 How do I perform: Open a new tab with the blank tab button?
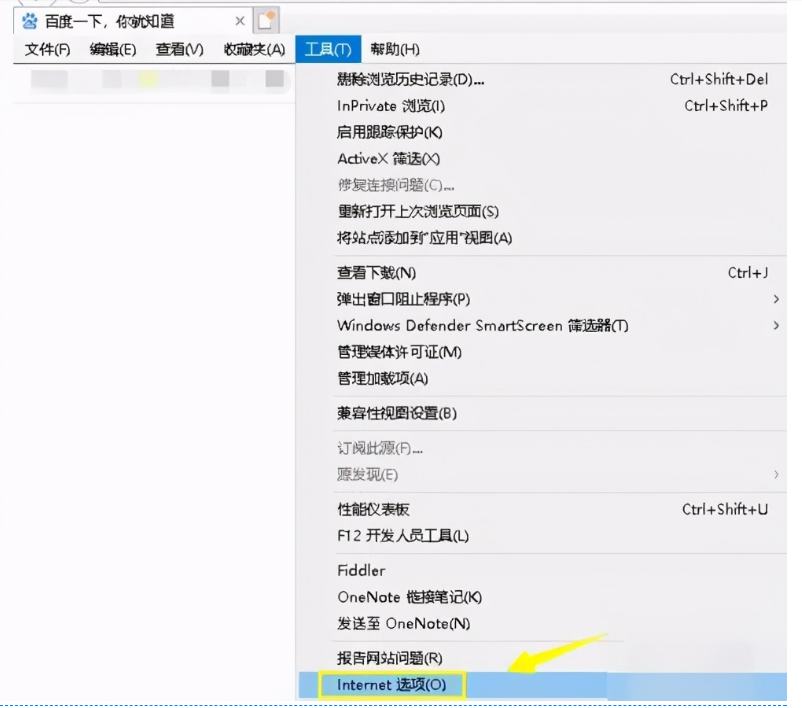point(266,21)
